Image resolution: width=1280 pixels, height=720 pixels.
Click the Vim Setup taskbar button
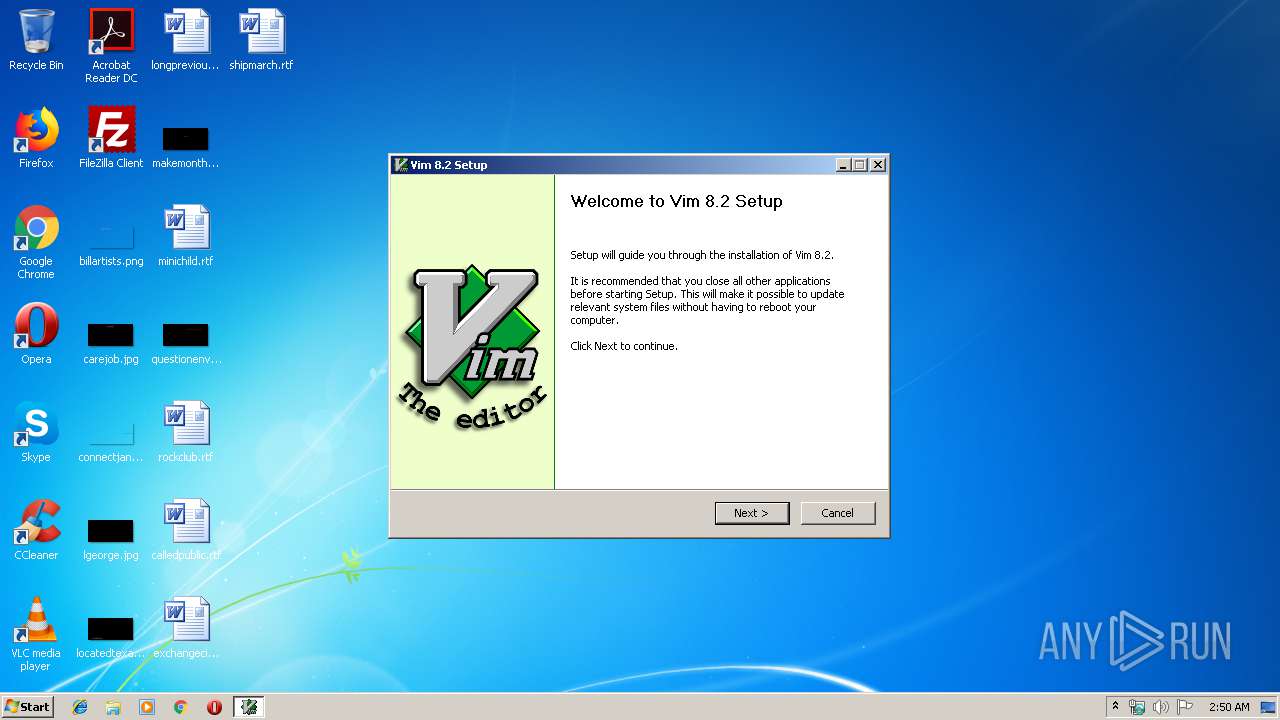coord(248,707)
